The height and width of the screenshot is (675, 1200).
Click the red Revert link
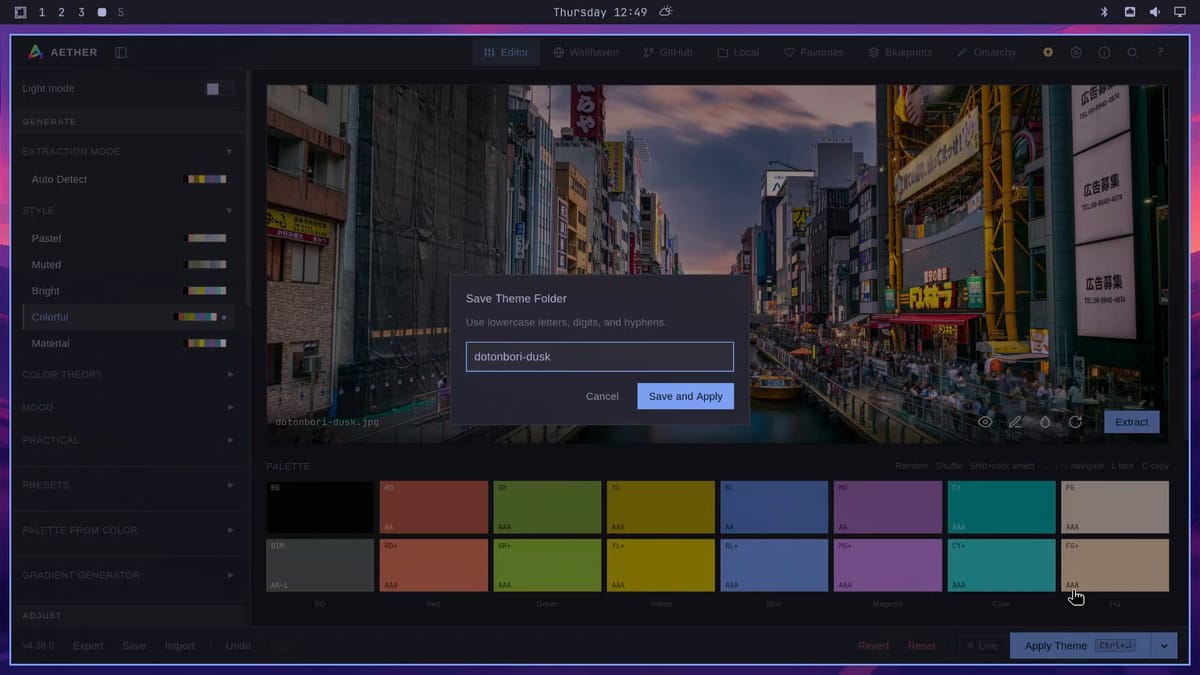(x=873, y=646)
